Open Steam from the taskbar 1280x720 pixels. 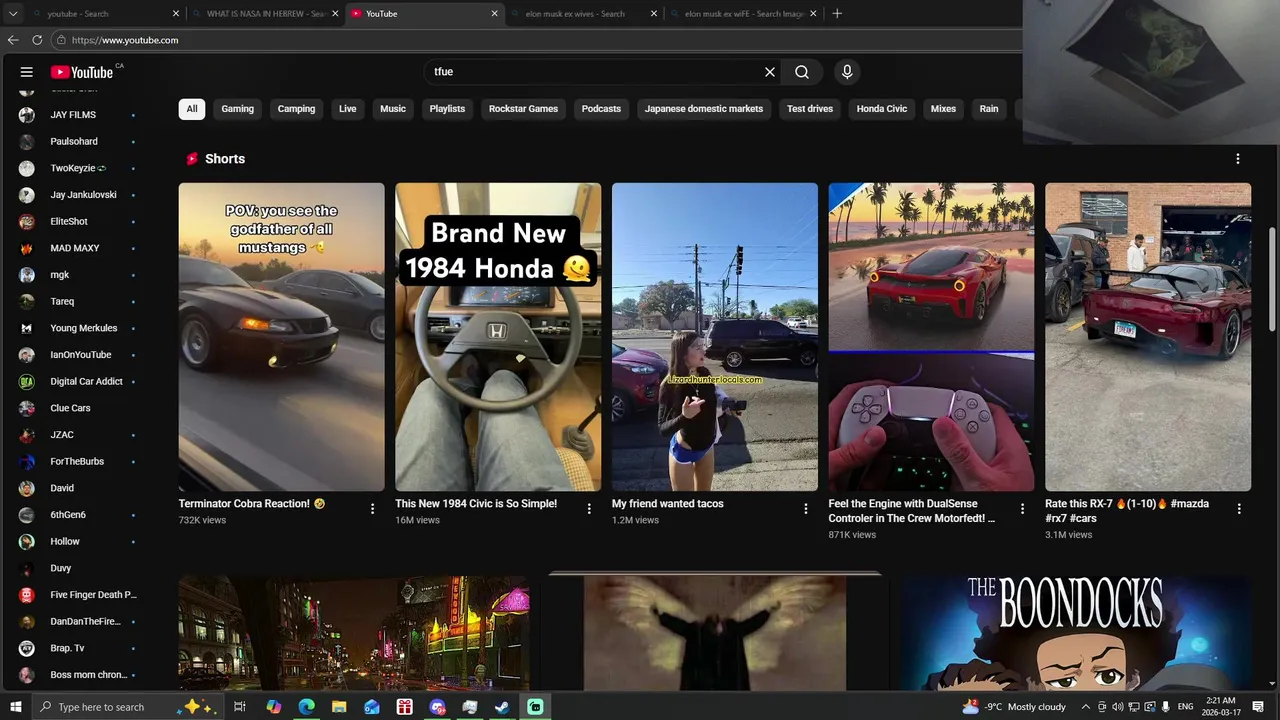tap(502, 707)
